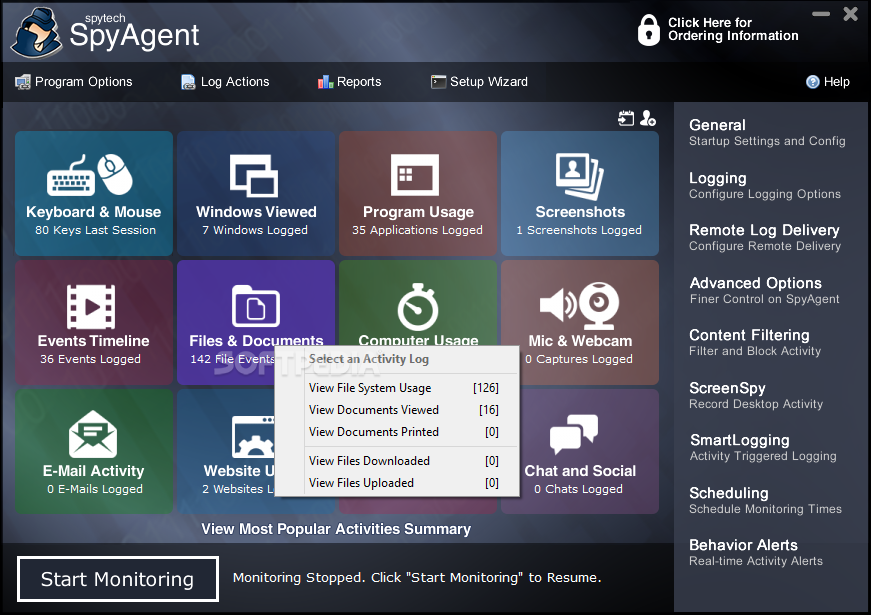871x615 pixels.
Task: Open Advanced Options panel
Action: click(x=764, y=290)
